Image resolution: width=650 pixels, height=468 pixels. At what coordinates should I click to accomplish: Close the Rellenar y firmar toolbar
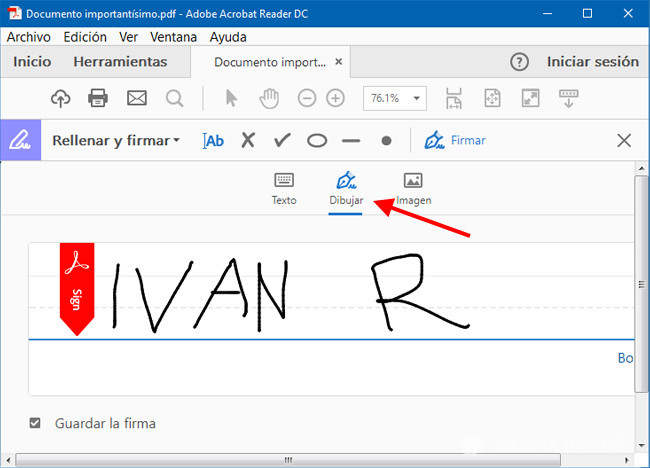pos(624,141)
